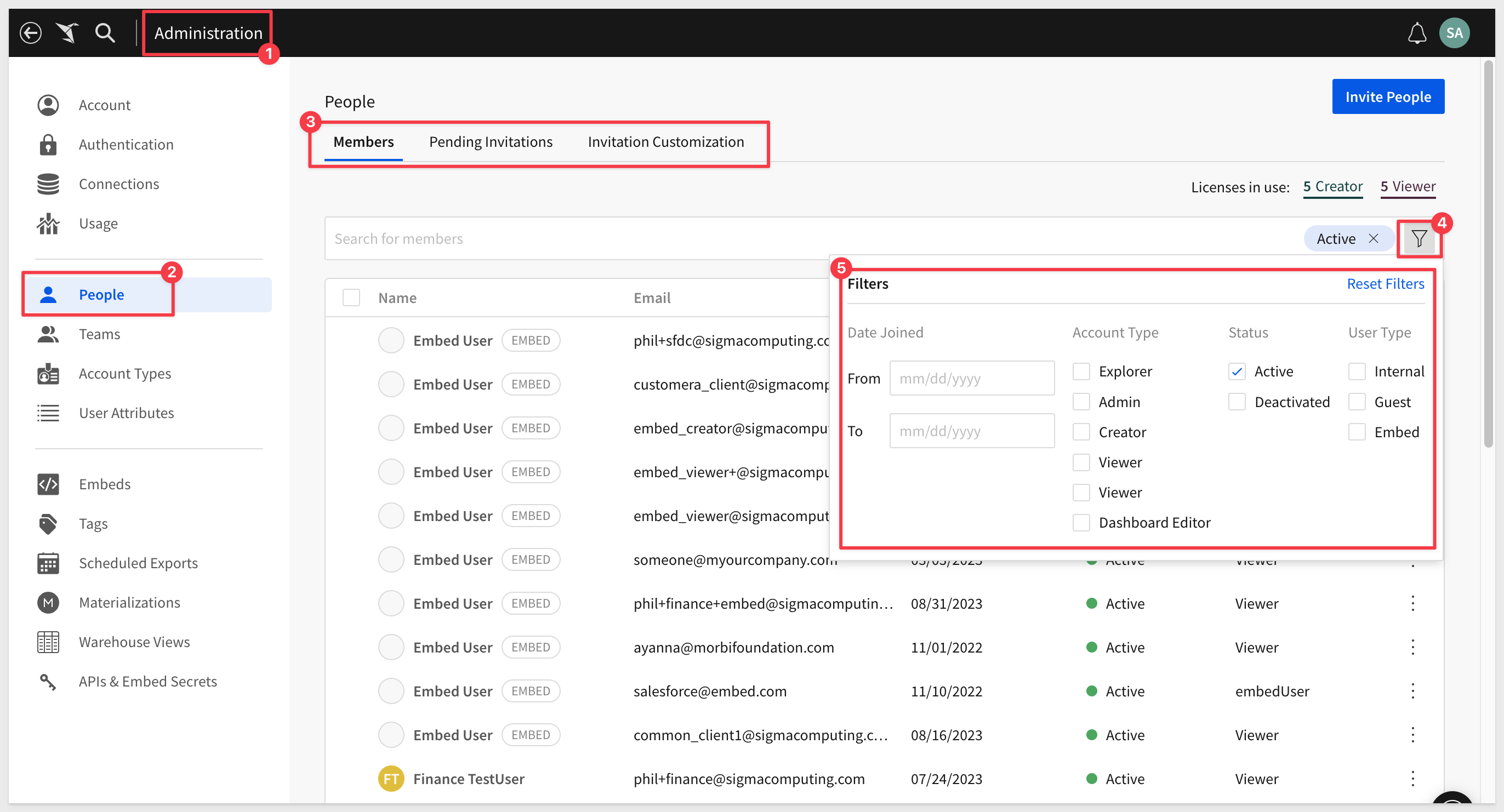The width and height of the screenshot is (1504, 812).
Task: Check the Deactivated status filter
Action: [1237, 402]
